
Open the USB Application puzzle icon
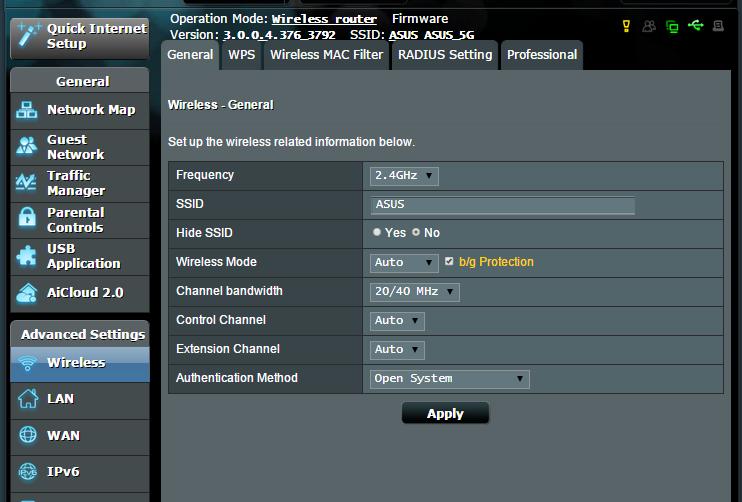click(x=26, y=256)
